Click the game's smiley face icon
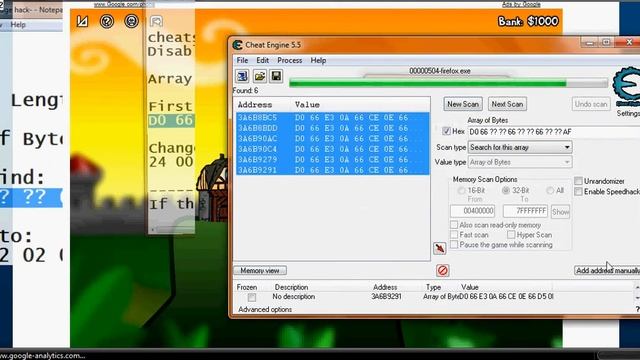Image resolution: width=640 pixels, height=360 pixels. [131, 21]
